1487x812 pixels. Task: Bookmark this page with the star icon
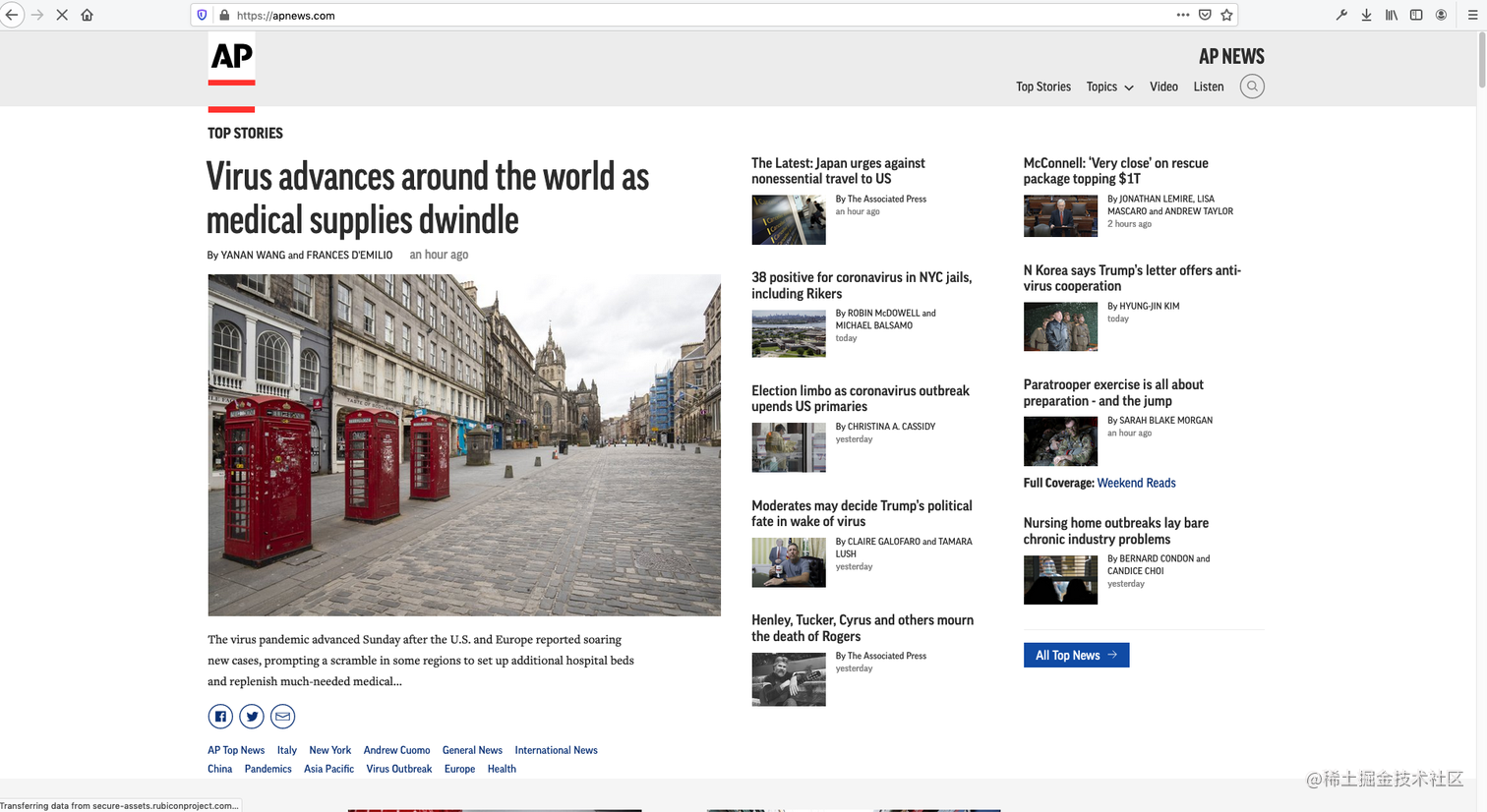[x=1226, y=15]
